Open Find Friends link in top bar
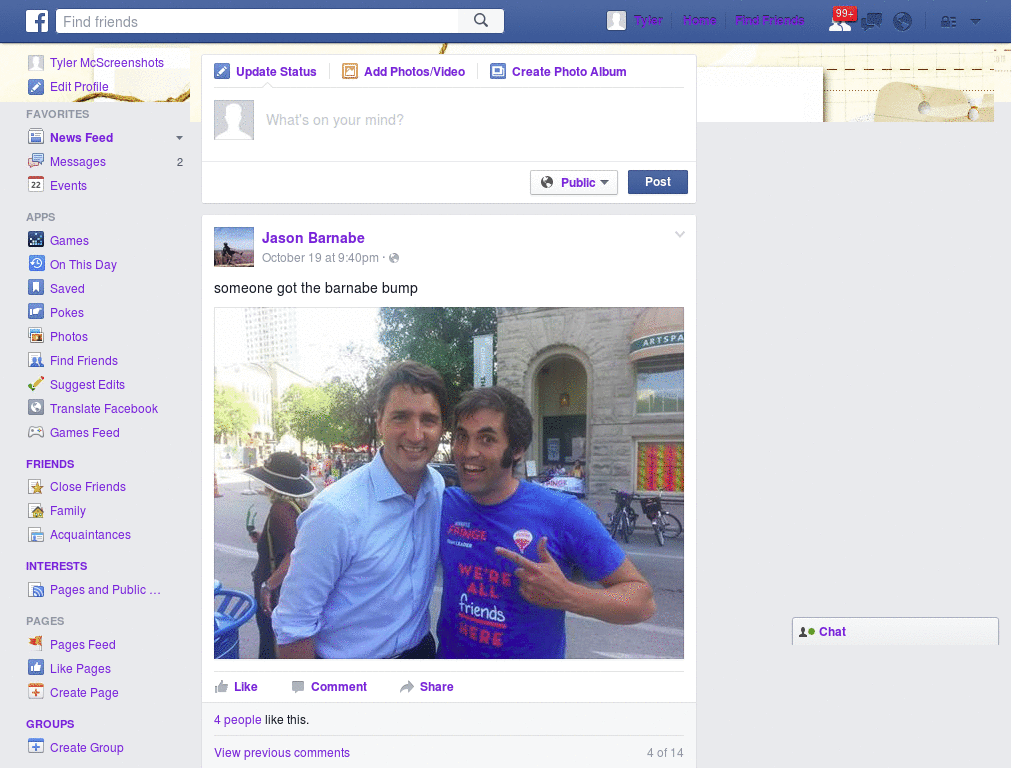This screenshot has width=1024, height=768. pyautogui.click(x=769, y=20)
